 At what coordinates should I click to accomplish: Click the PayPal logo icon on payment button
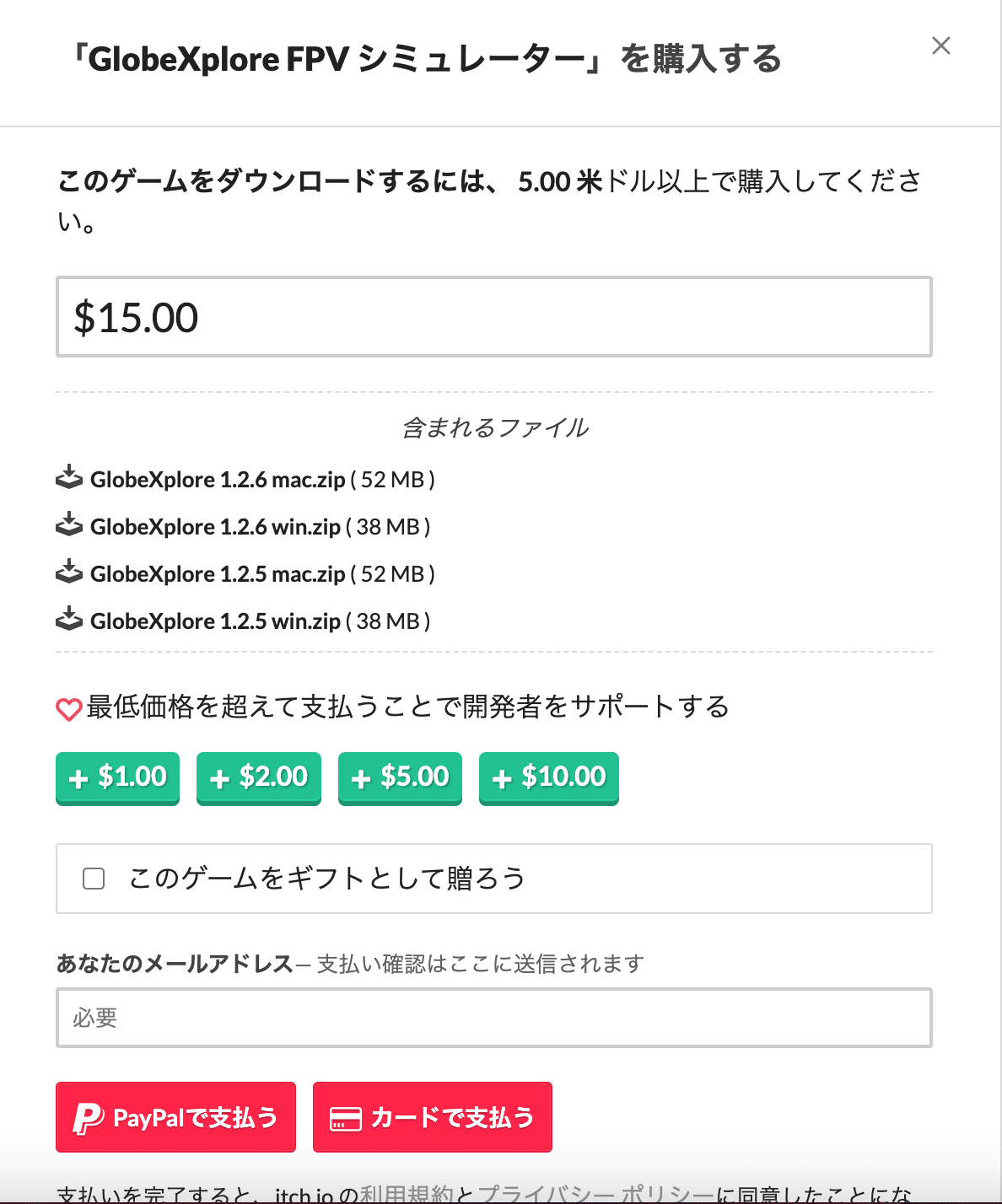click(x=88, y=1118)
